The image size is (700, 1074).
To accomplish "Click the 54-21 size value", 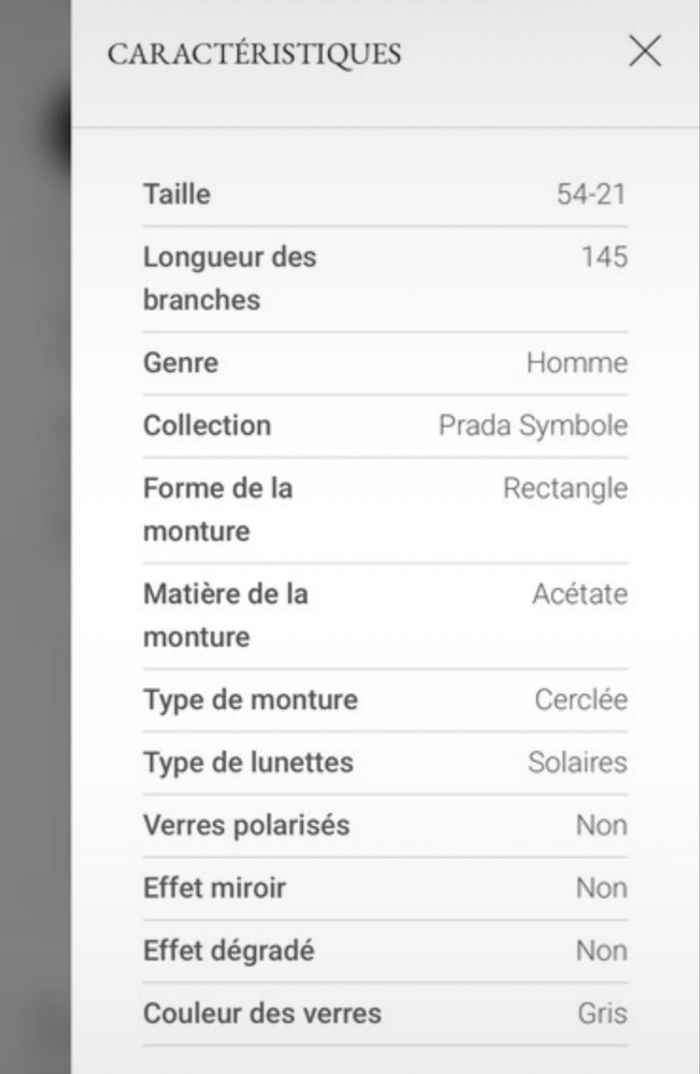I will coord(591,193).
